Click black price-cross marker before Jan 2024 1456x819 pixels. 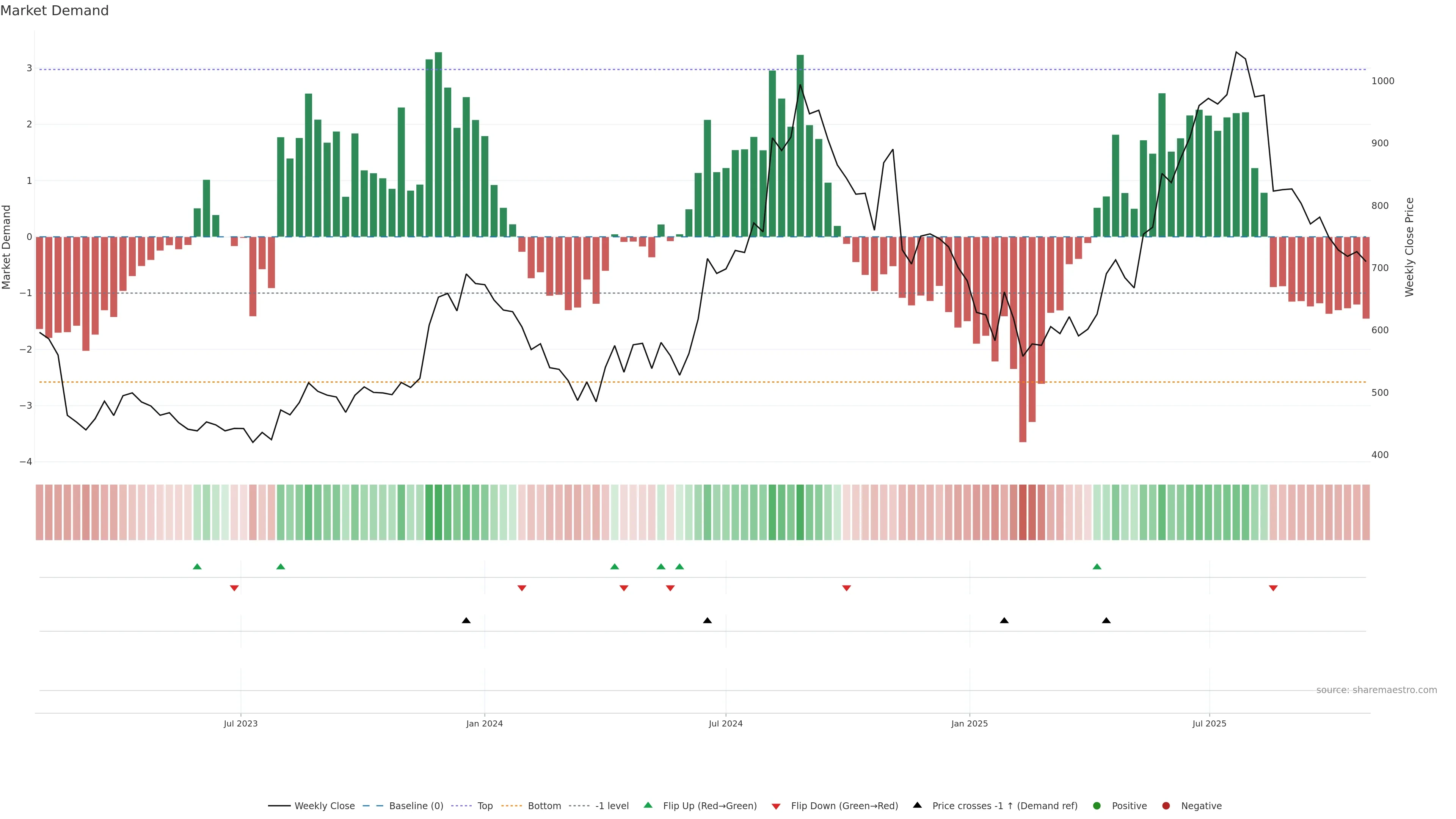pyautogui.click(x=466, y=621)
